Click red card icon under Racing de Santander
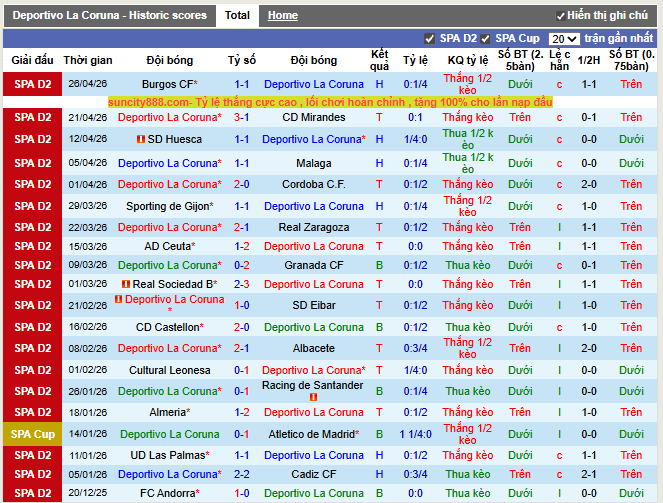The height and width of the screenshot is (503, 663). point(313,397)
